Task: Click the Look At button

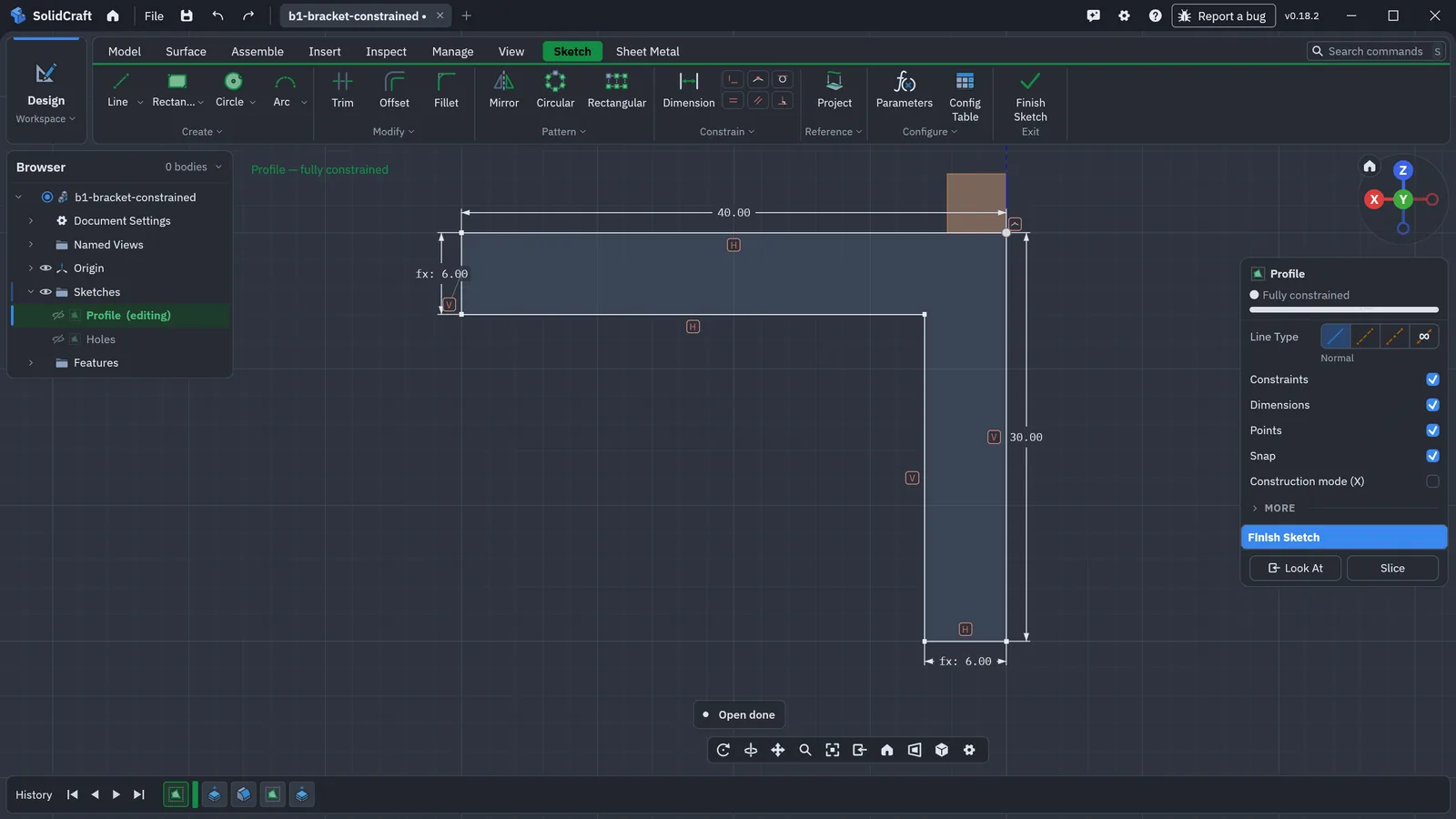Action: (1295, 569)
